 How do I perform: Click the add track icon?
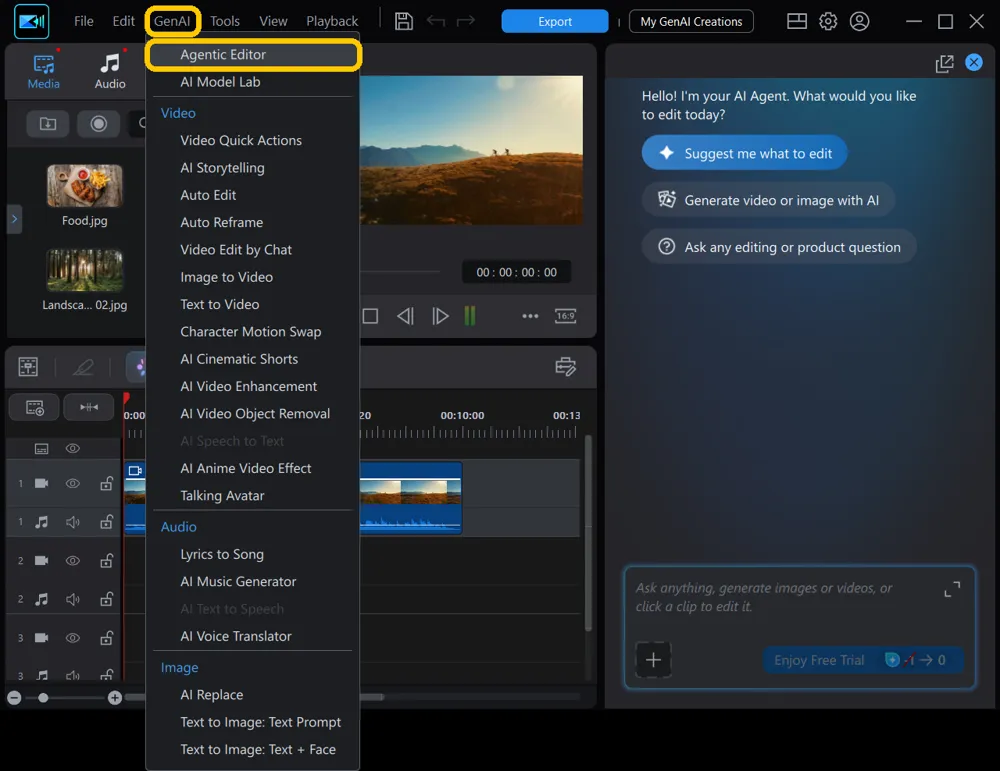pyautogui.click(x=34, y=407)
